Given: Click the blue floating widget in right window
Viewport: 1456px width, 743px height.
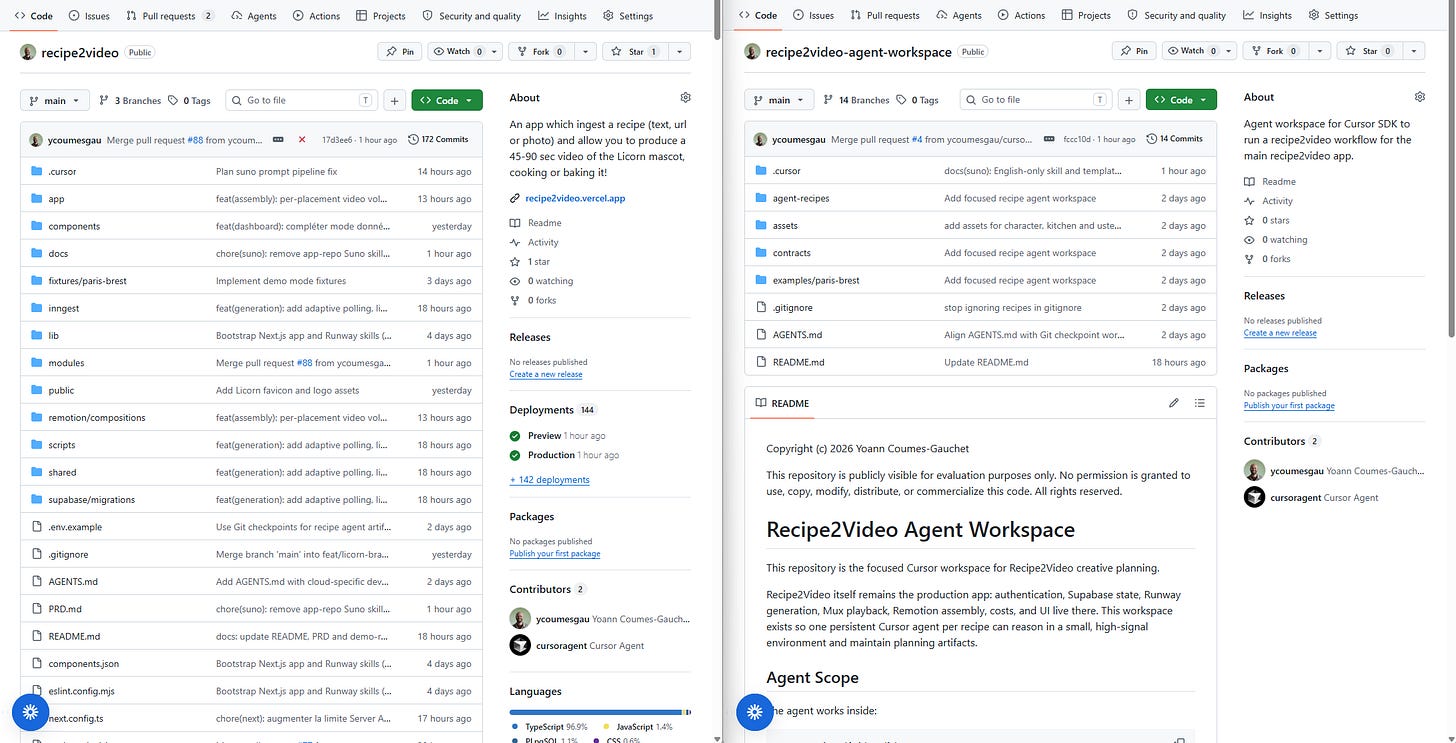Looking at the screenshot, I should (754, 712).
